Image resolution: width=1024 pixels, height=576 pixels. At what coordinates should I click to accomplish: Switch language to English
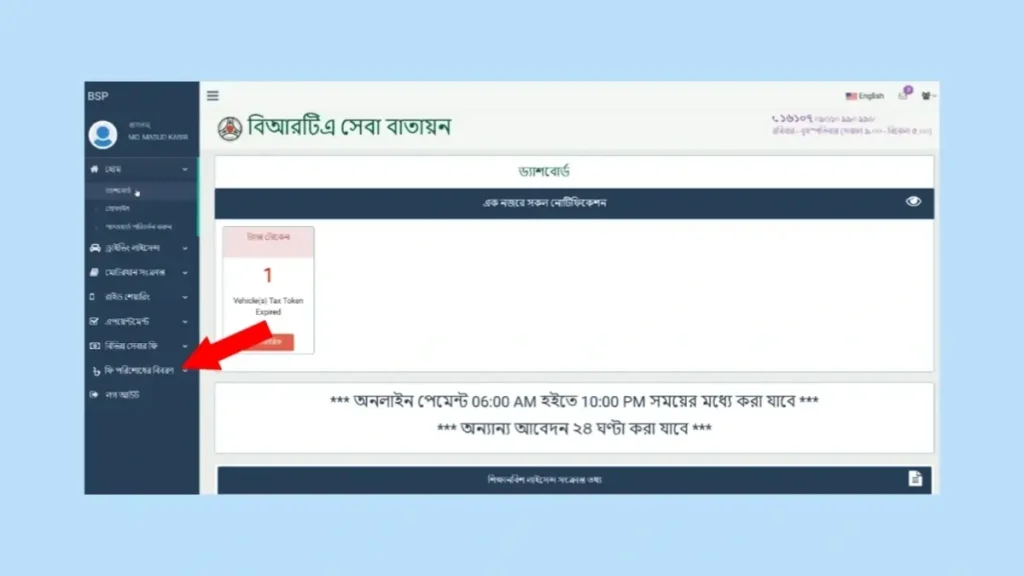pyautogui.click(x=865, y=96)
